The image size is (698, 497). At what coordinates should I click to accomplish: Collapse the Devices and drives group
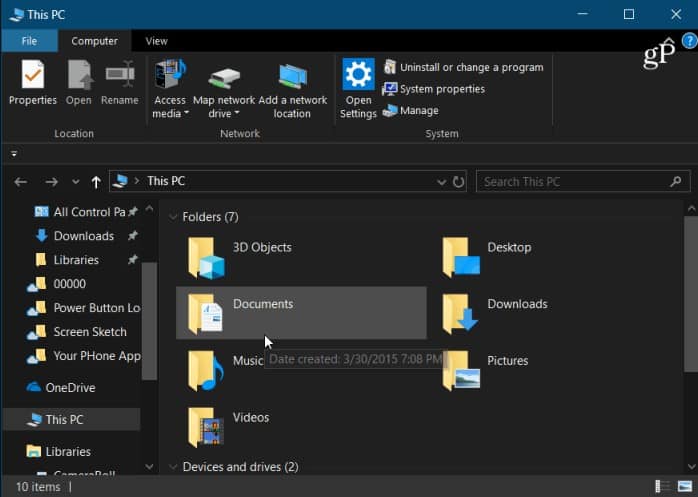173,467
